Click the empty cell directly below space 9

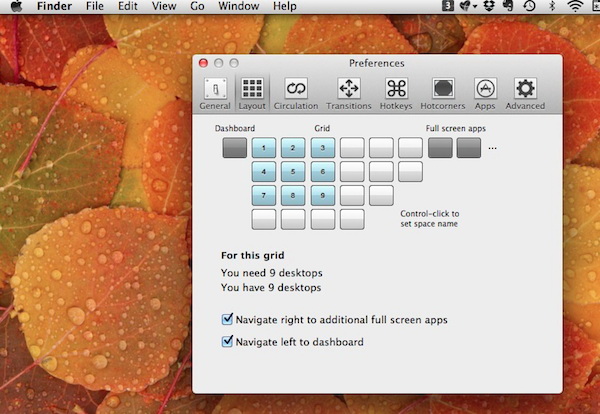pyautogui.click(x=323, y=220)
